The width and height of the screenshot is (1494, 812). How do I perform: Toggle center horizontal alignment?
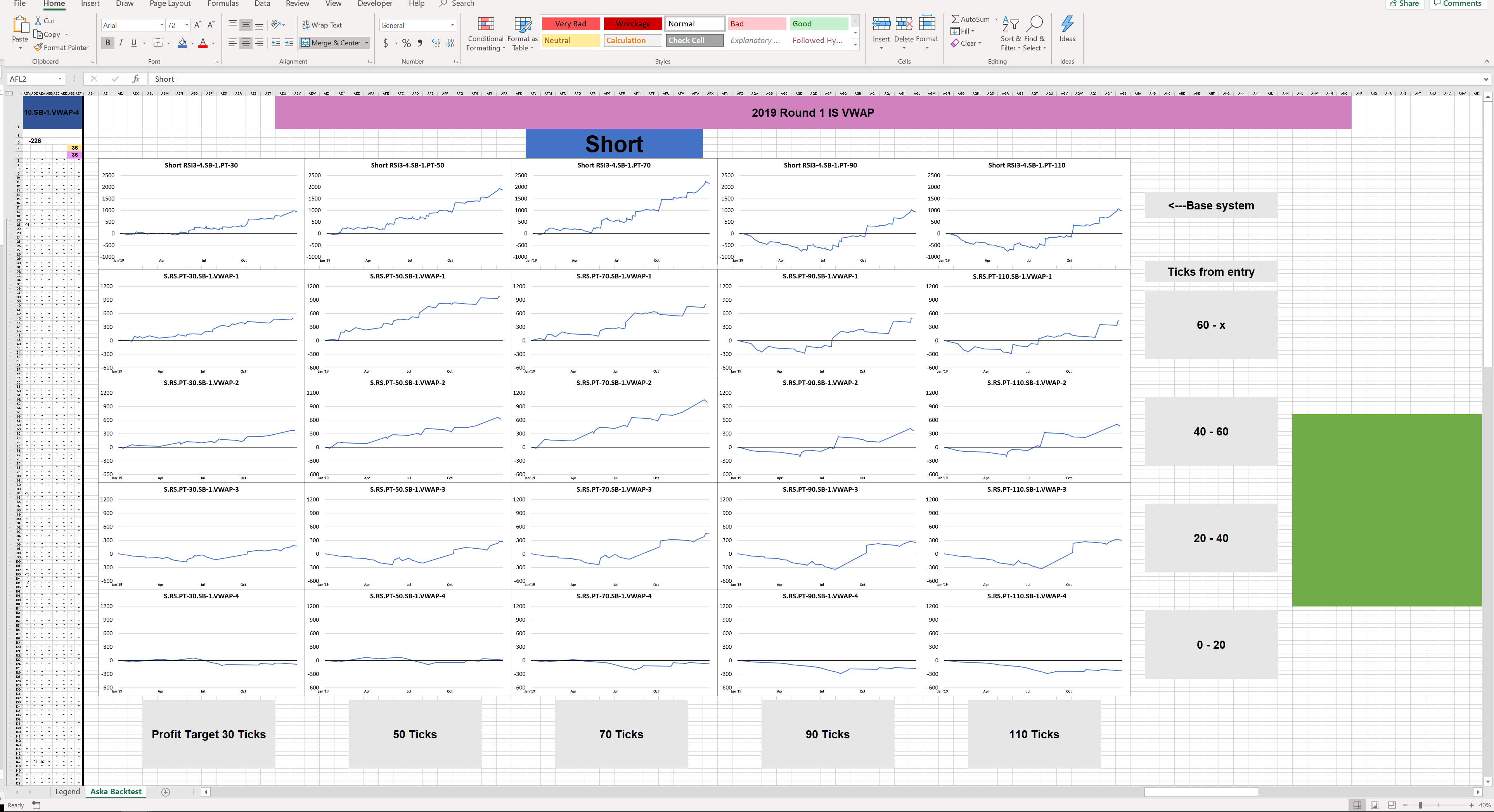(x=246, y=43)
